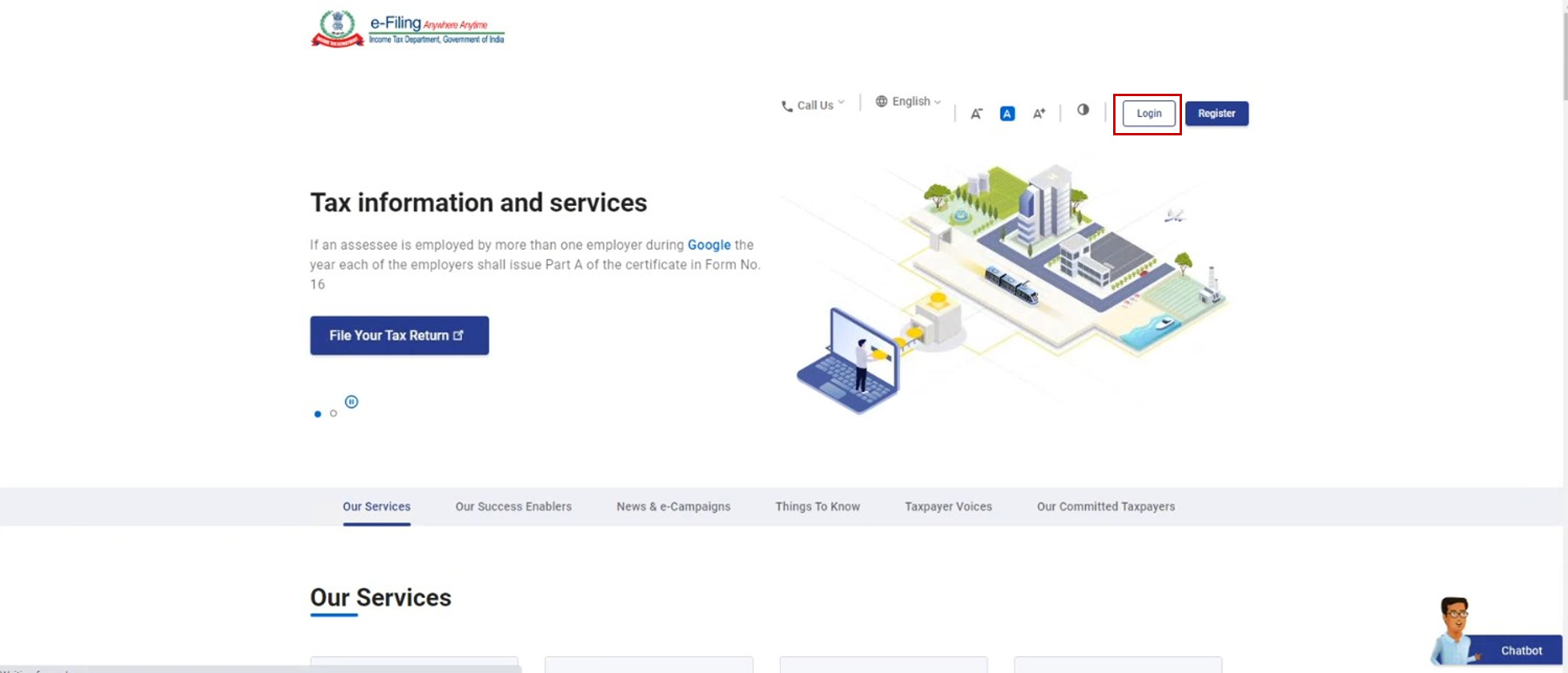Select the Things To Know tab
1568x673 pixels.
tap(817, 506)
